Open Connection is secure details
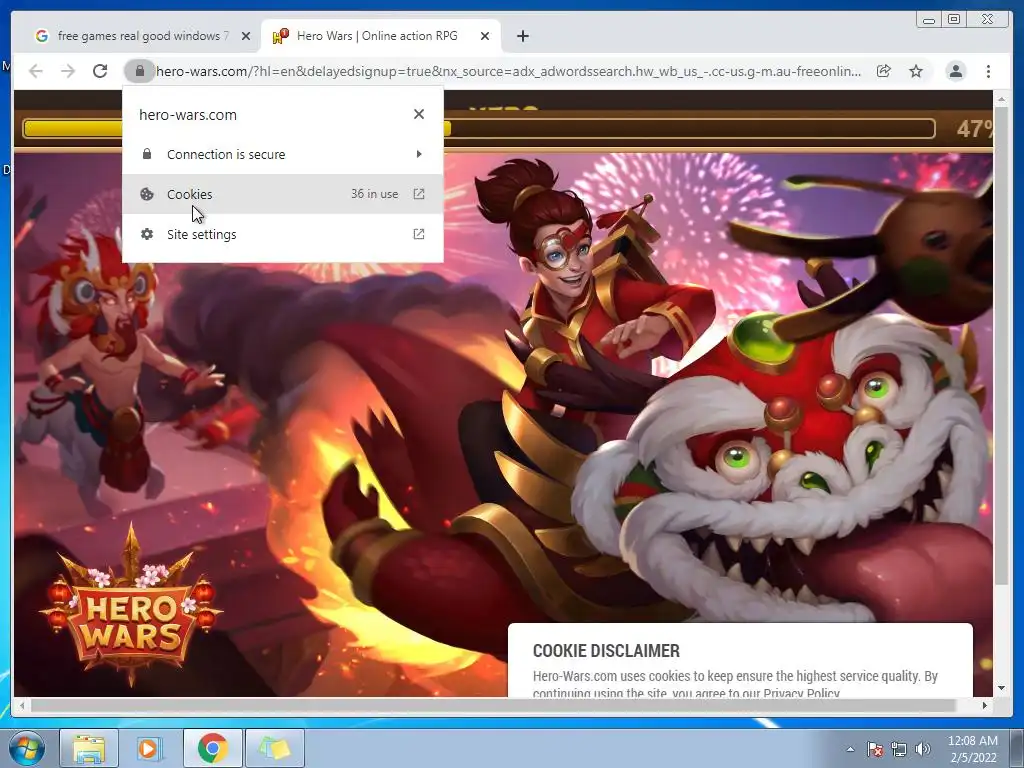 283,154
